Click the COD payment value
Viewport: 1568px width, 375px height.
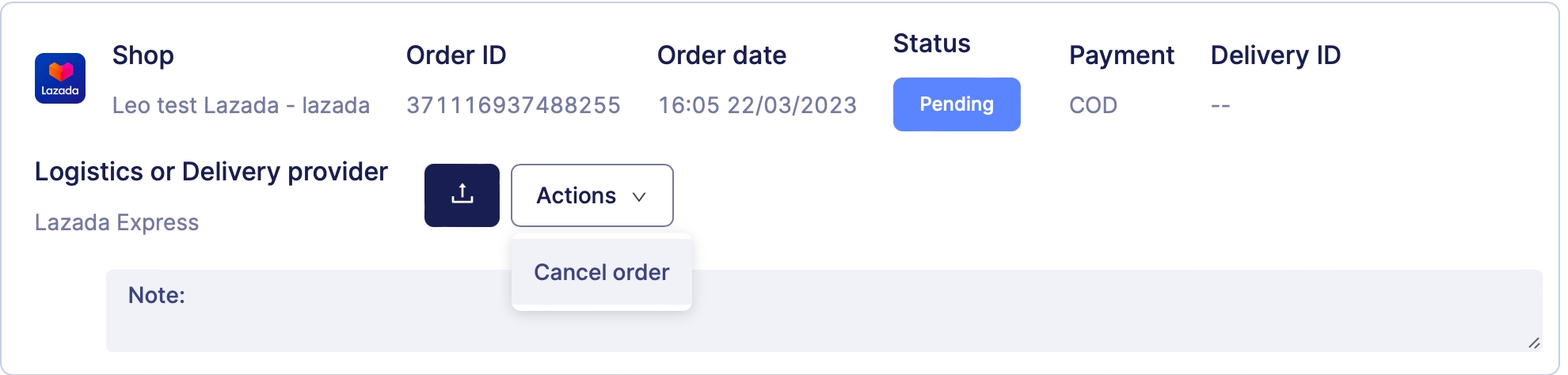tap(1093, 105)
